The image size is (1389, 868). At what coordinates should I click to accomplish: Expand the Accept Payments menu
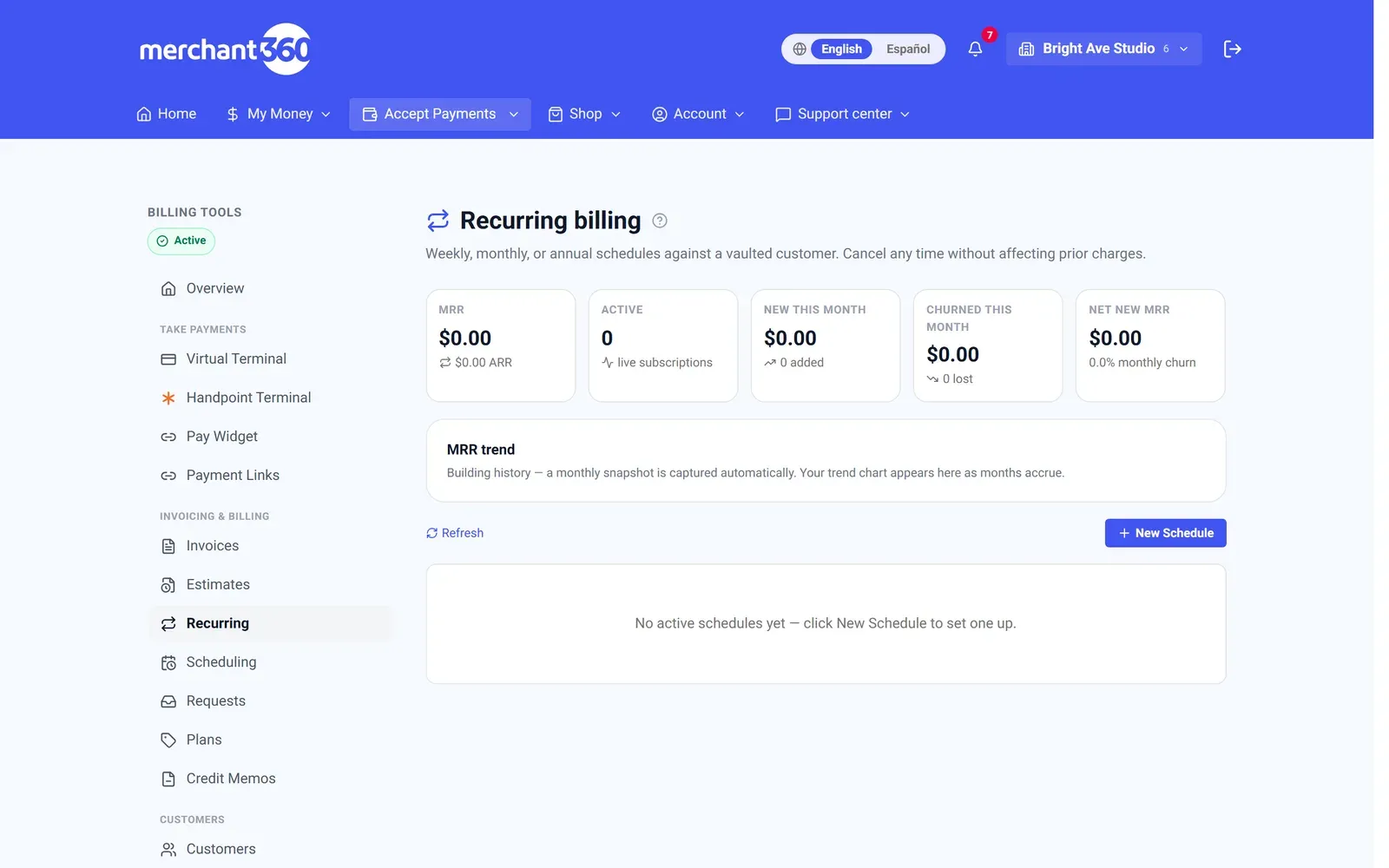(440, 115)
